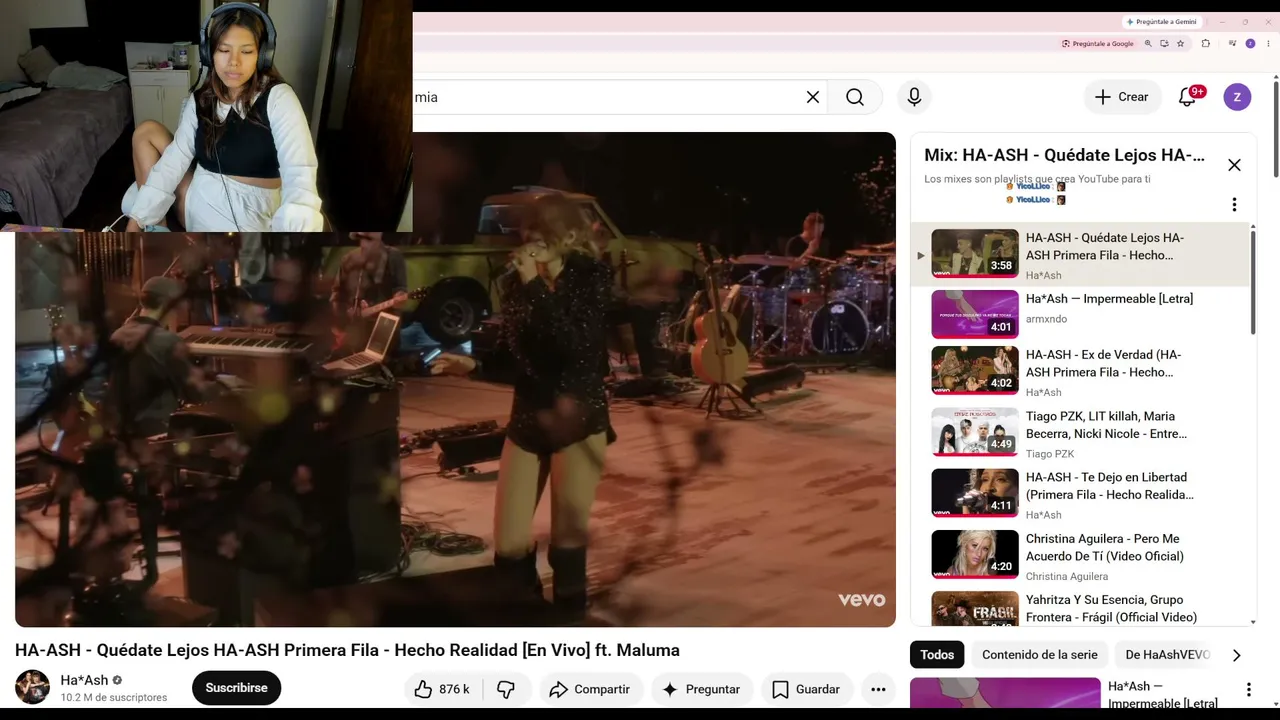Image resolution: width=1280 pixels, height=720 pixels.
Task: Play the Tiago PZK Entre playlist thumbnail
Action: (975, 432)
